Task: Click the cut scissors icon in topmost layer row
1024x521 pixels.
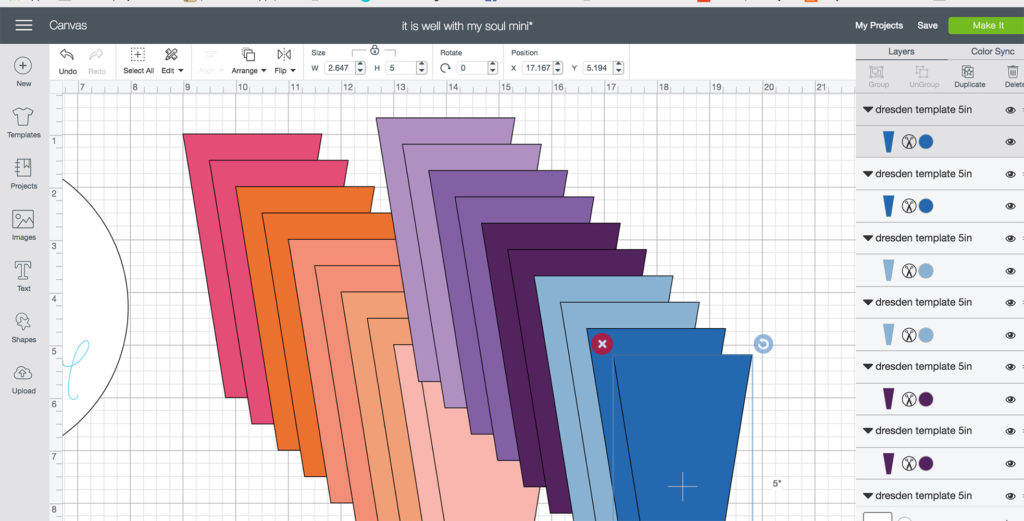Action: 908,142
